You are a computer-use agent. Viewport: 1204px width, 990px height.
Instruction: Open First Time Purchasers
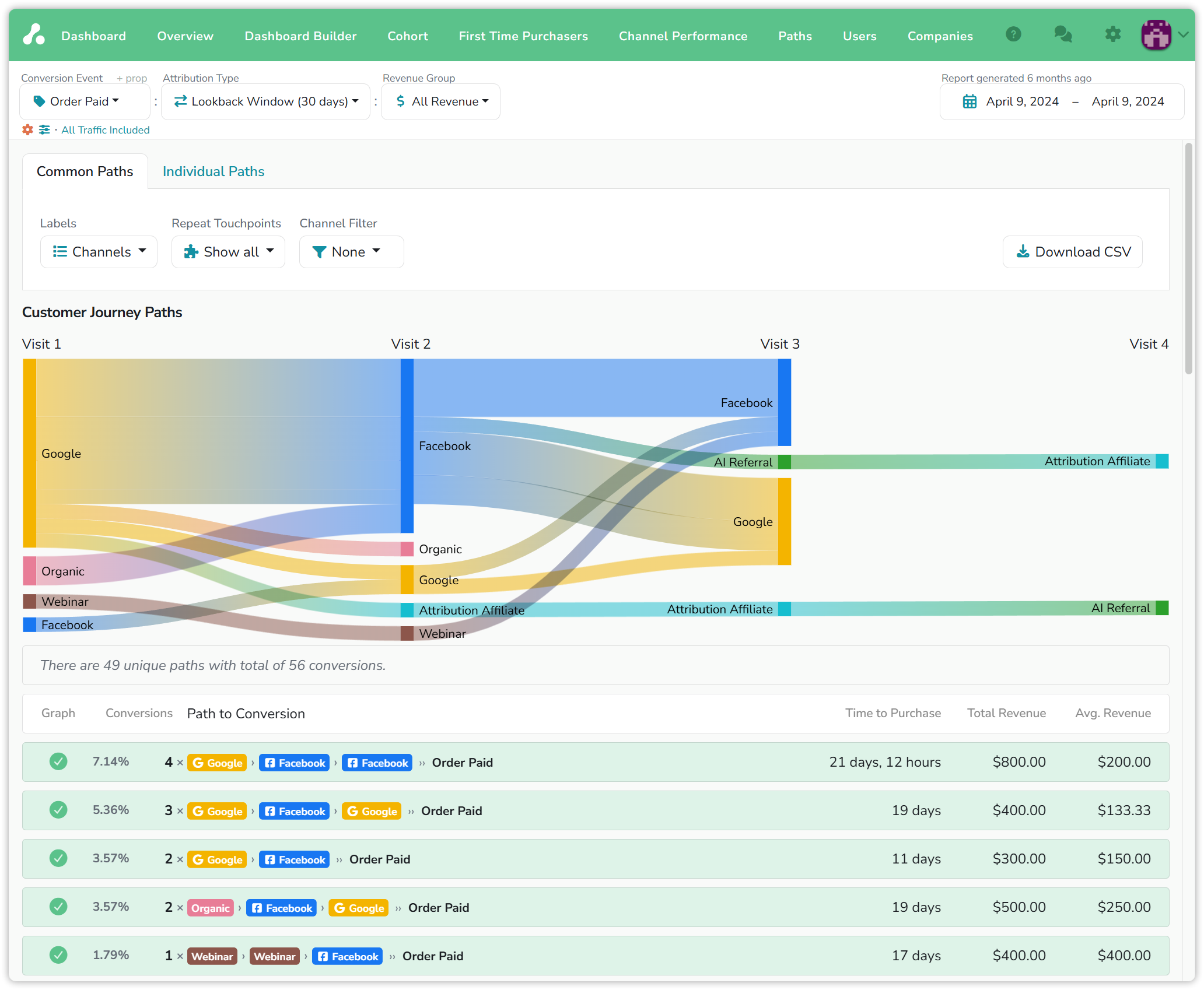(523, 36)
